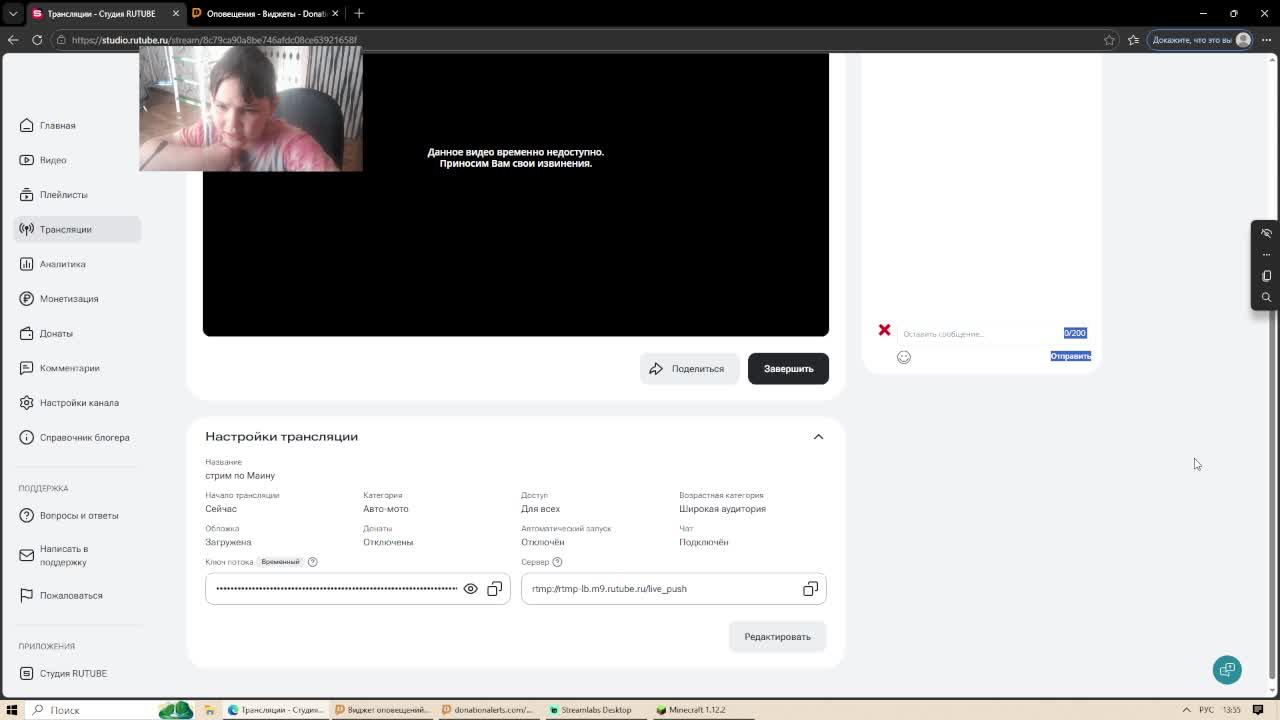Click the webcam overlay thumbnail
The width and height of the screenshot is (1280, 720).
[x=251, y=108]
